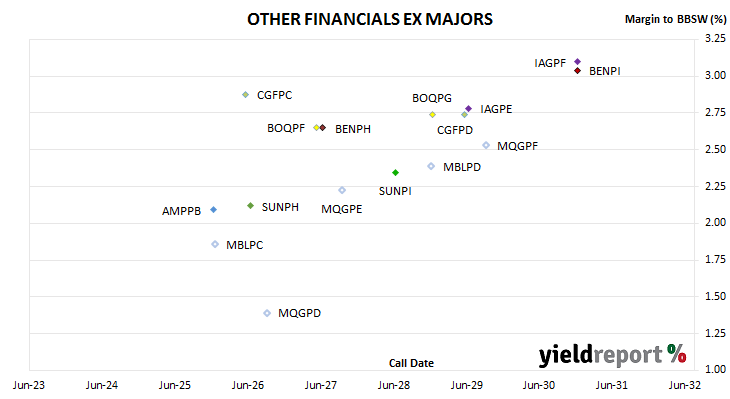Click the BENPI dark red diamond marker
Screen dimensions: 730x399
coord(577,71)
